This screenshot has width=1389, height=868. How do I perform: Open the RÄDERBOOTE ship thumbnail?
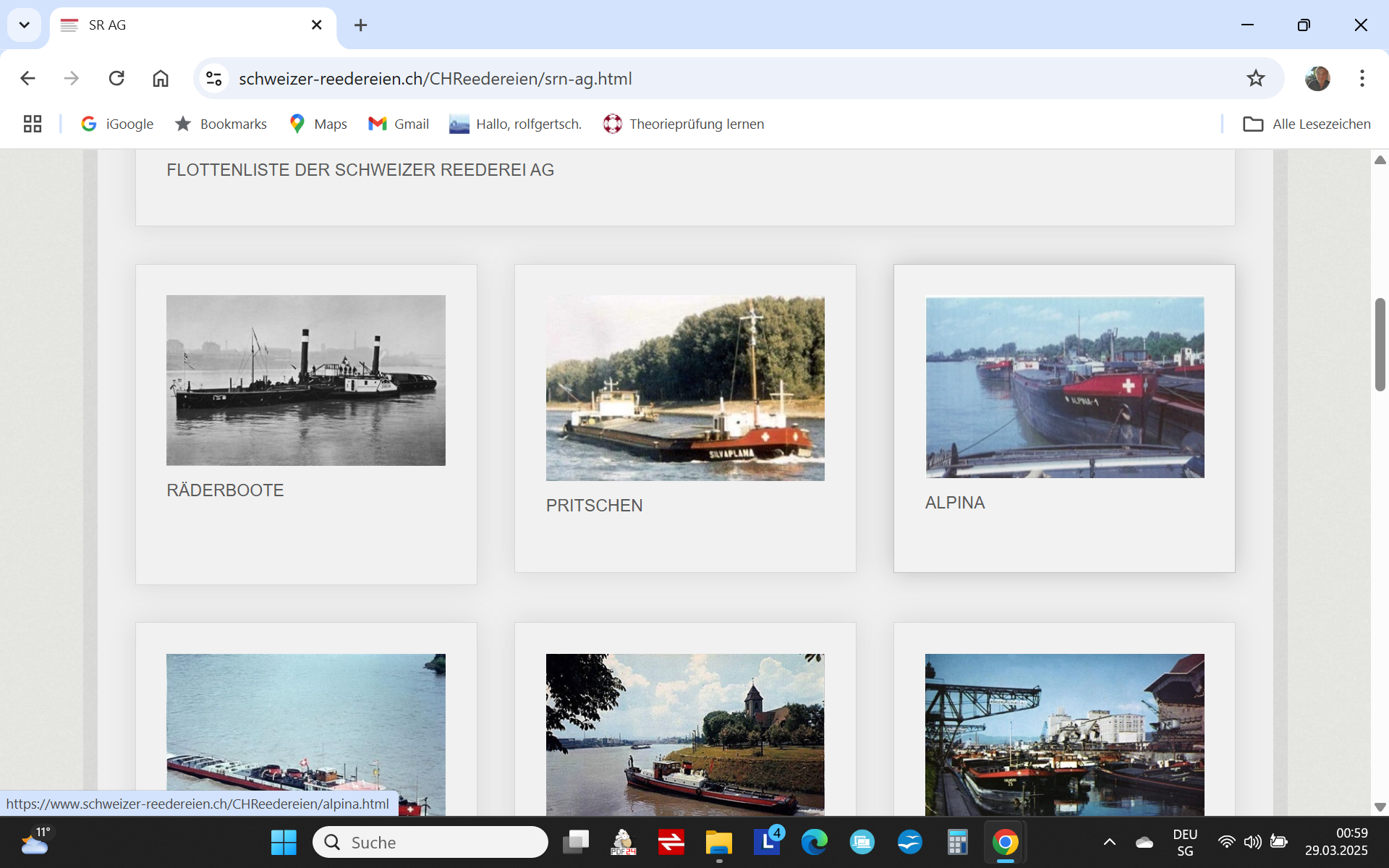click(305, 380)
